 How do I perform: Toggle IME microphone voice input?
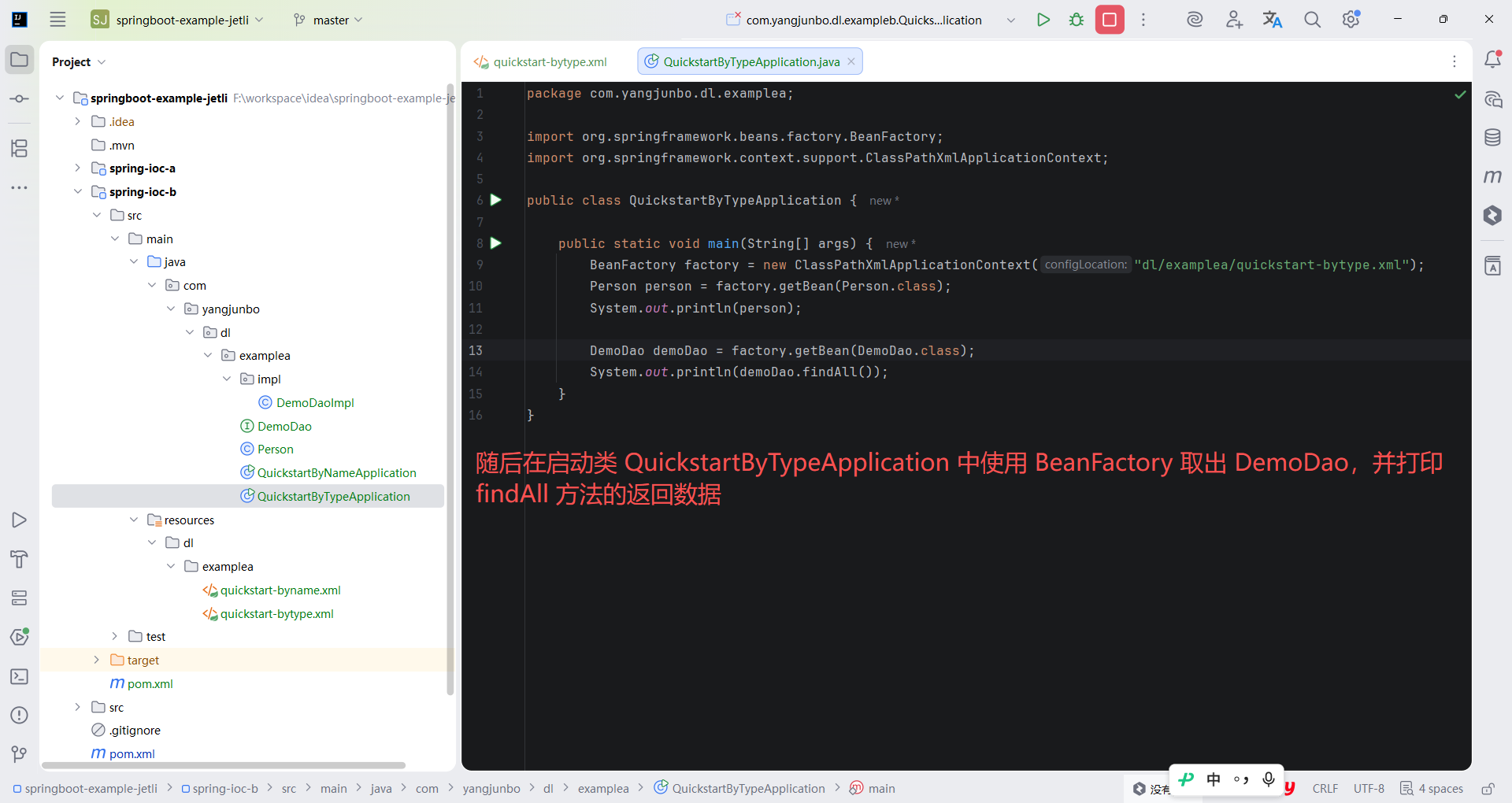point(1268,779)
